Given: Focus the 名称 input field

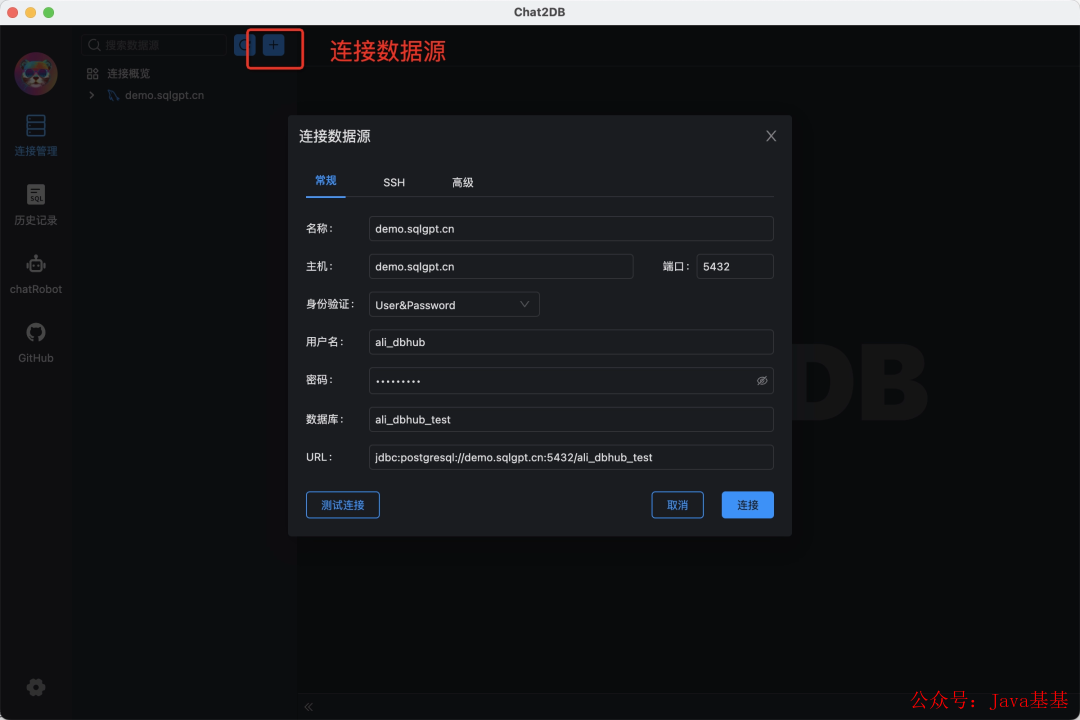Looking at the screenshot, I should point(571,229).
